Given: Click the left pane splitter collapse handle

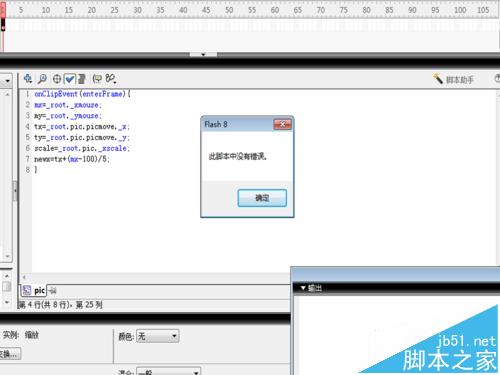Looking at the screenshot, I should pos(15,191).
